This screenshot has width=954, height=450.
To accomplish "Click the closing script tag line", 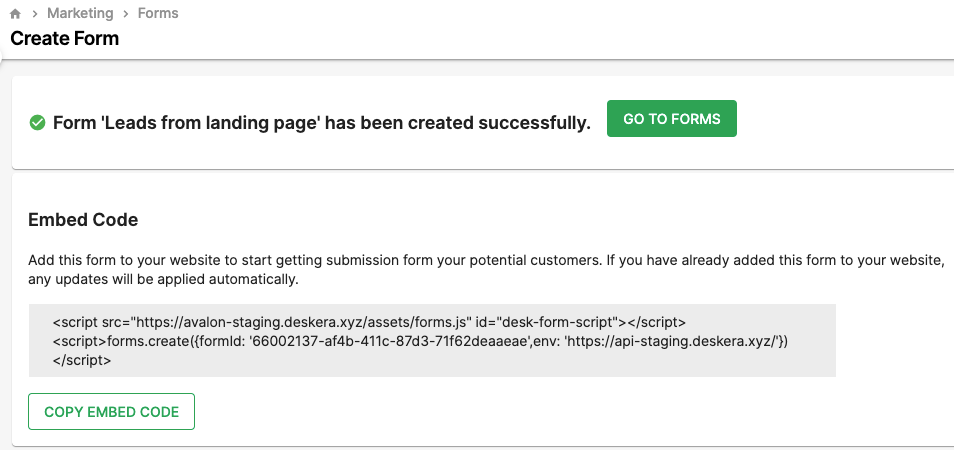I will point(82,360).
